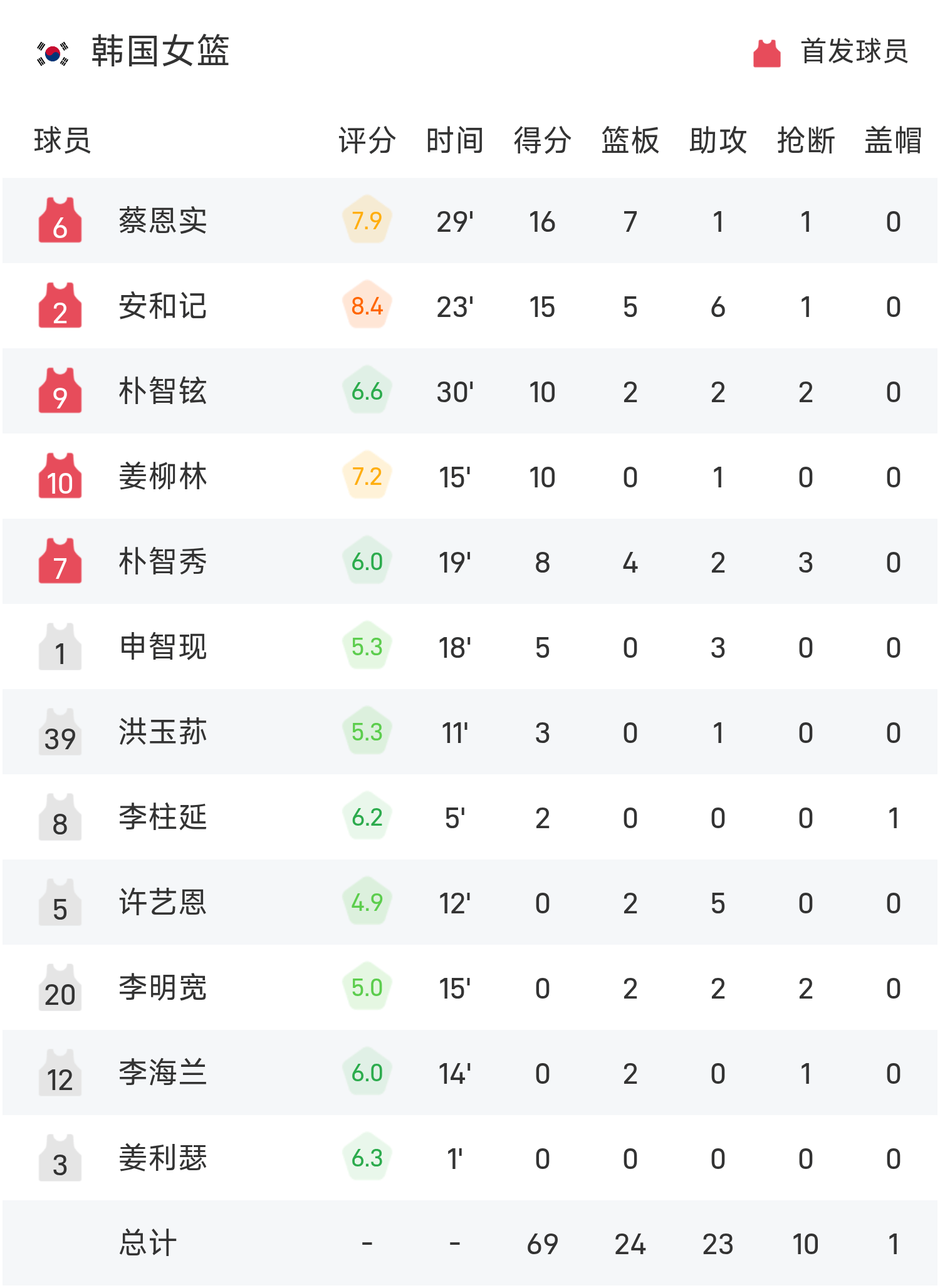Click the South Korea flag icon
Screen dimensions: 940x1288
pyautogui.click(x=53, y=53)
